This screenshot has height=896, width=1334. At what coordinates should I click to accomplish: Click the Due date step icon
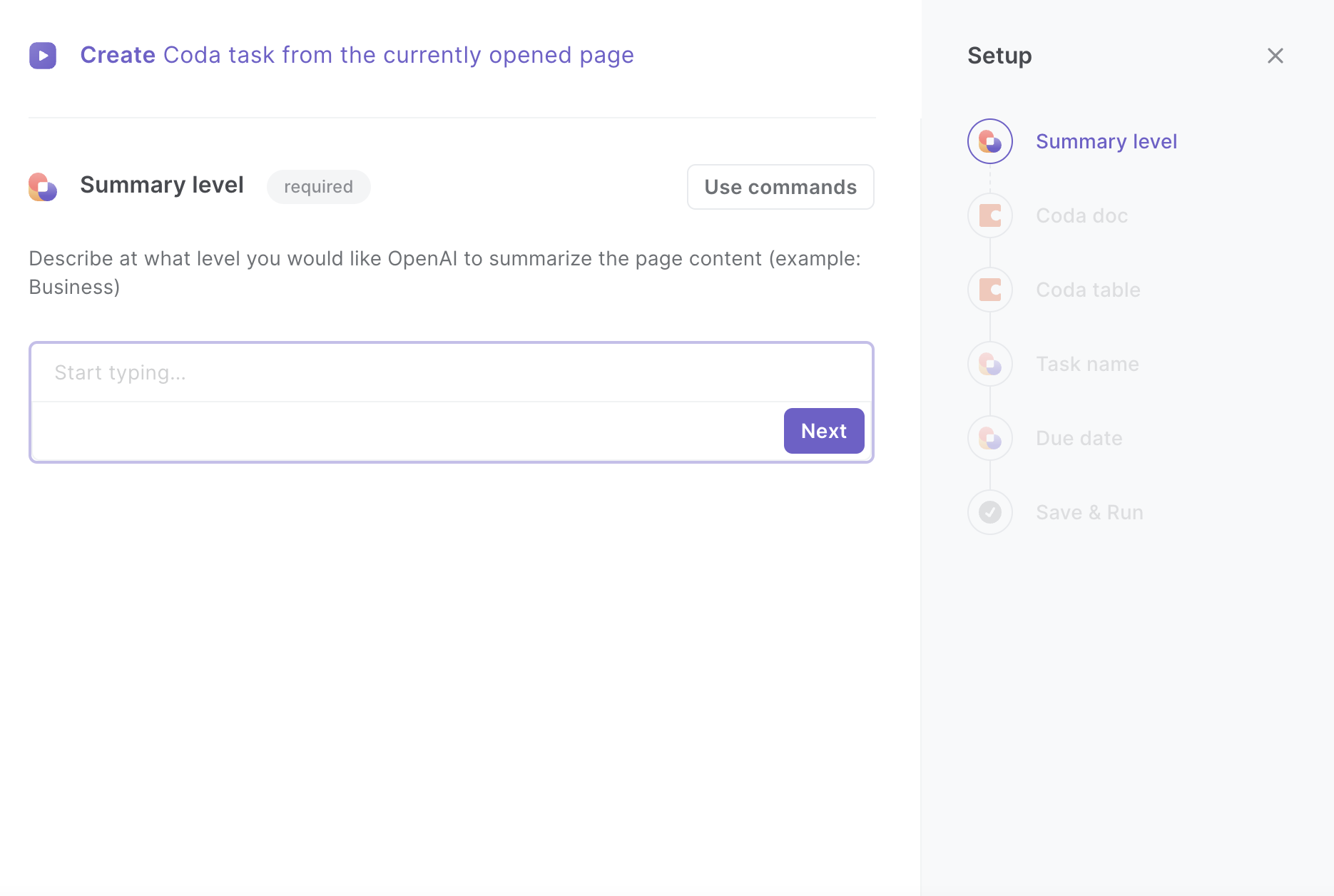coord(990,438)
